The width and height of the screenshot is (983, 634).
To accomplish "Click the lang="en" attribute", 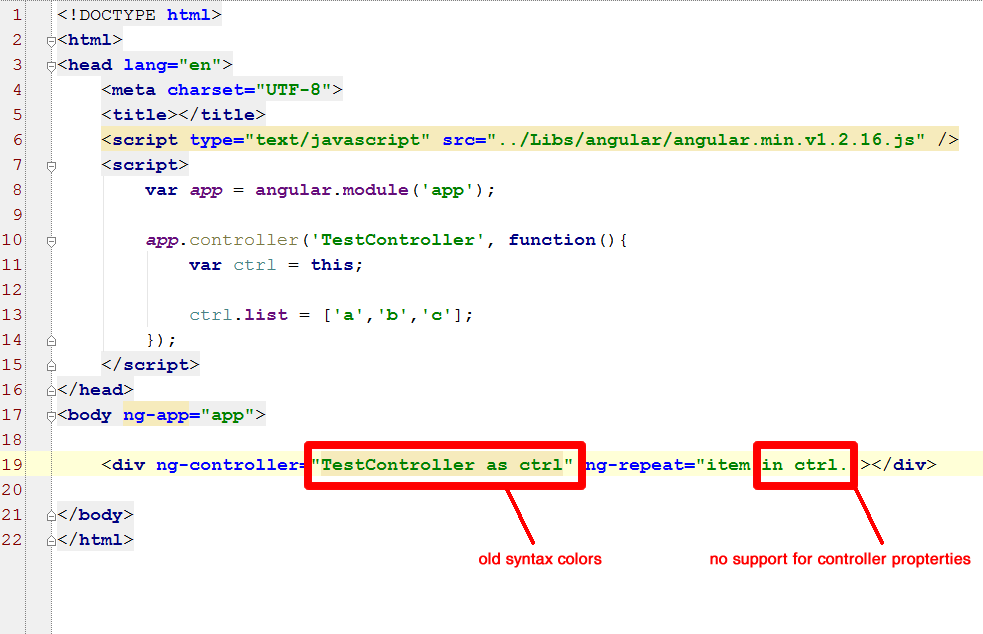I will click(x=172, y=65).
